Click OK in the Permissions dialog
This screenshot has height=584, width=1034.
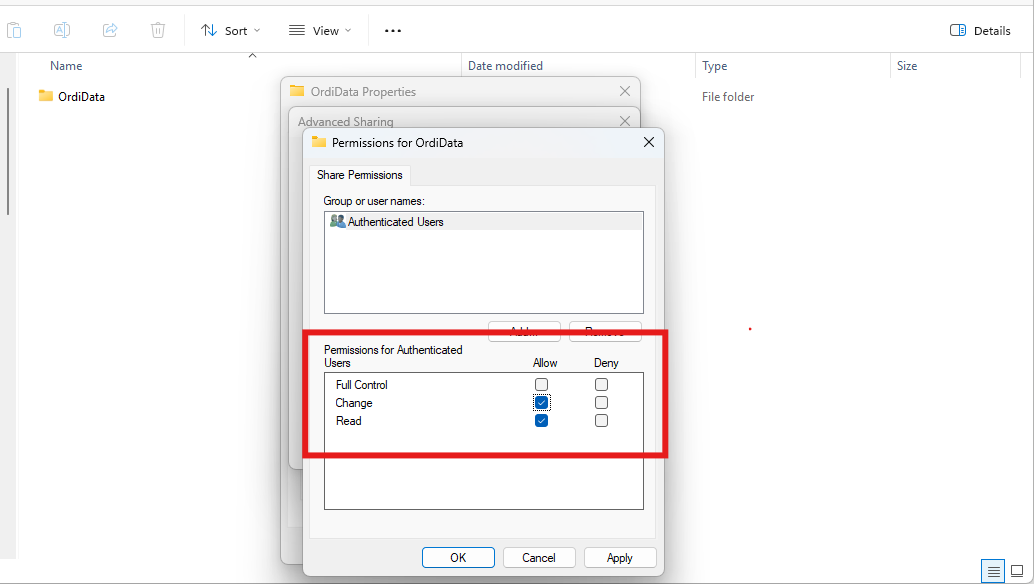(458, 558)
